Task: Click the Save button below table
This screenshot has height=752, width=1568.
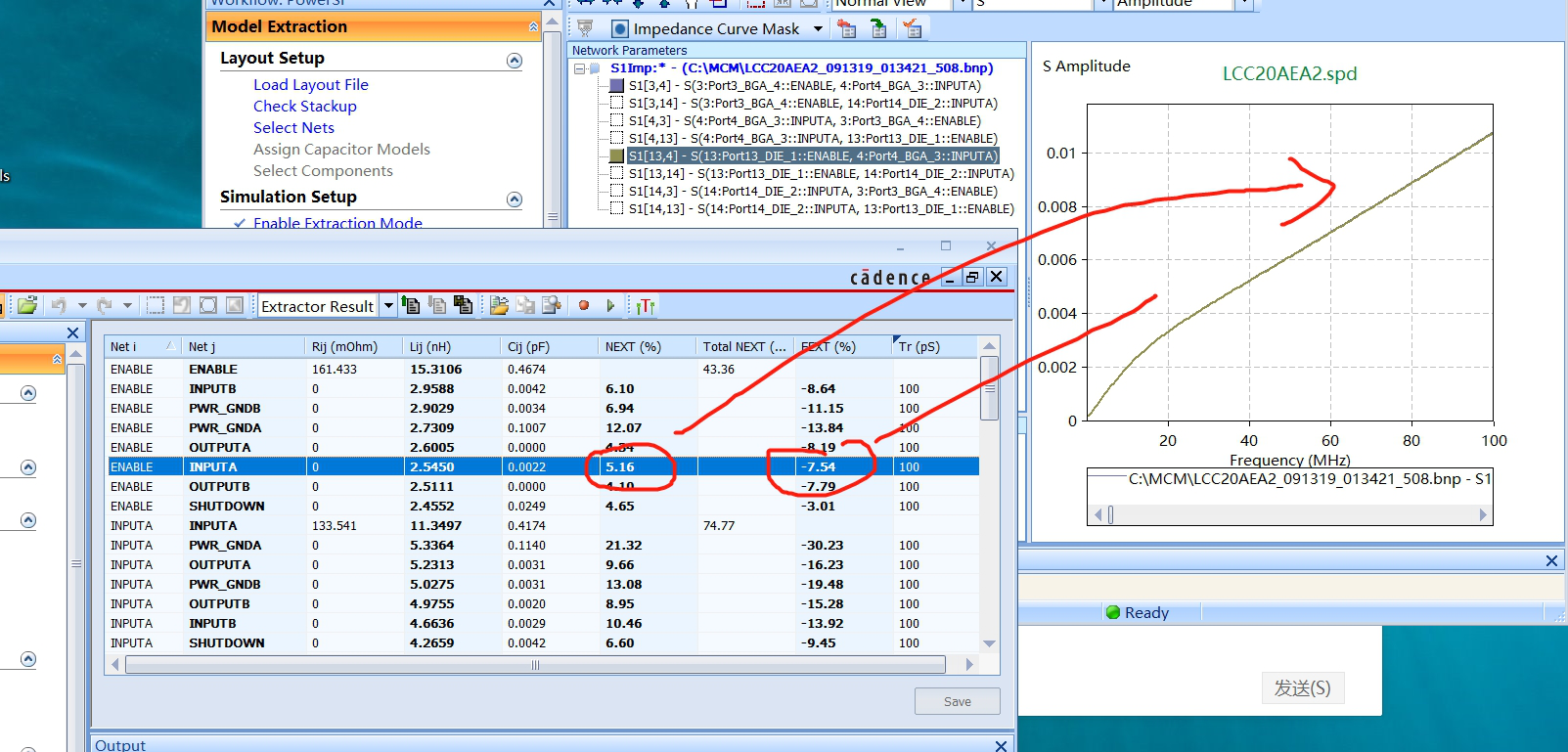Action: [958, 701]
